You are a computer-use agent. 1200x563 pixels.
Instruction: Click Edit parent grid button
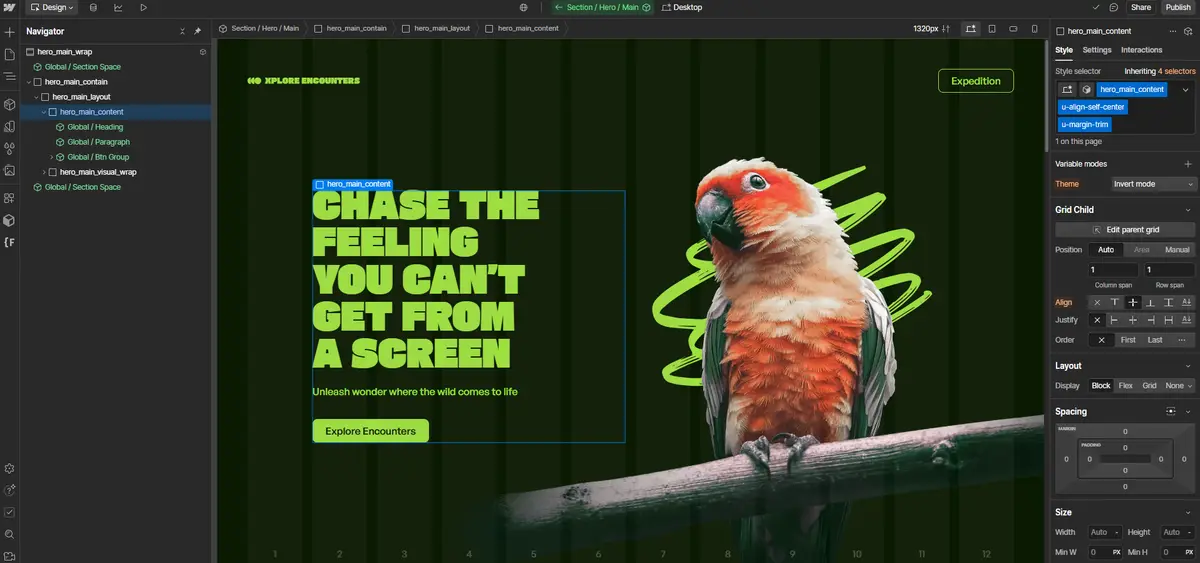[1125, 230]
